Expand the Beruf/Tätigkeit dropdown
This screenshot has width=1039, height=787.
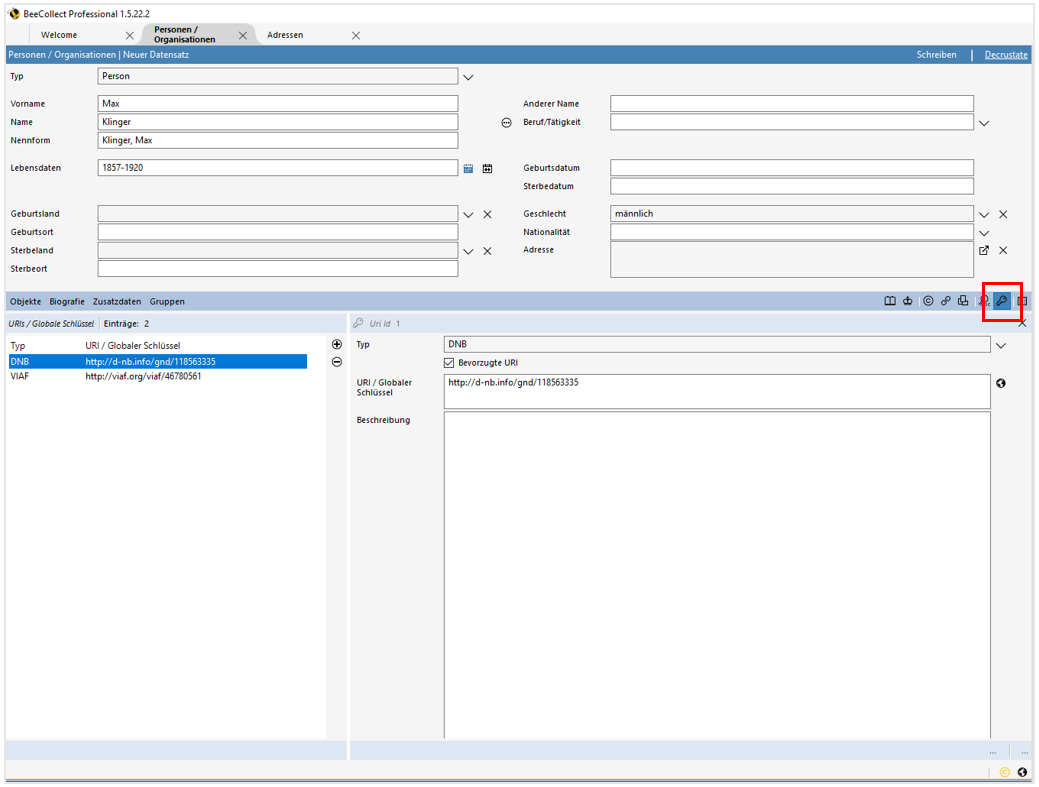pos(984,121)
